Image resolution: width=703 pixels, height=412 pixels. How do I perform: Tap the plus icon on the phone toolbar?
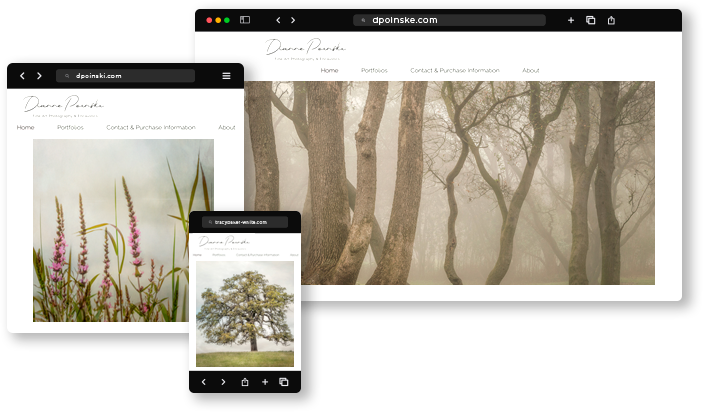click(265, 382)
